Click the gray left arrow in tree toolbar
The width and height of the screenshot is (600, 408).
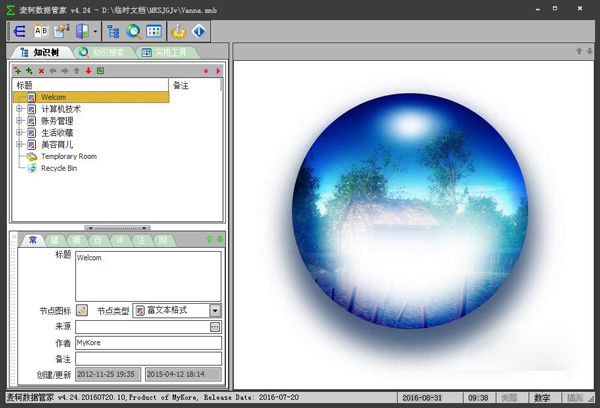click(53, 71)
